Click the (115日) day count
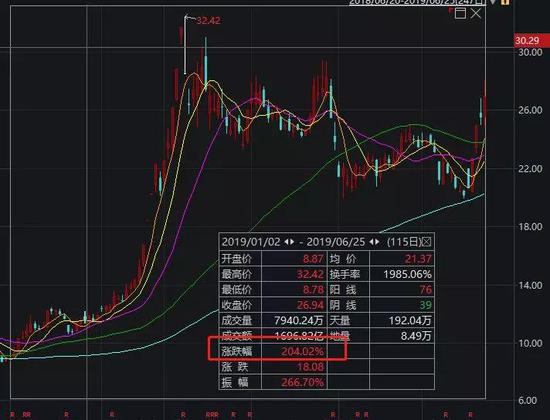Screen dimensions: 550x420 pyautogui.click(x=404, y=242)
